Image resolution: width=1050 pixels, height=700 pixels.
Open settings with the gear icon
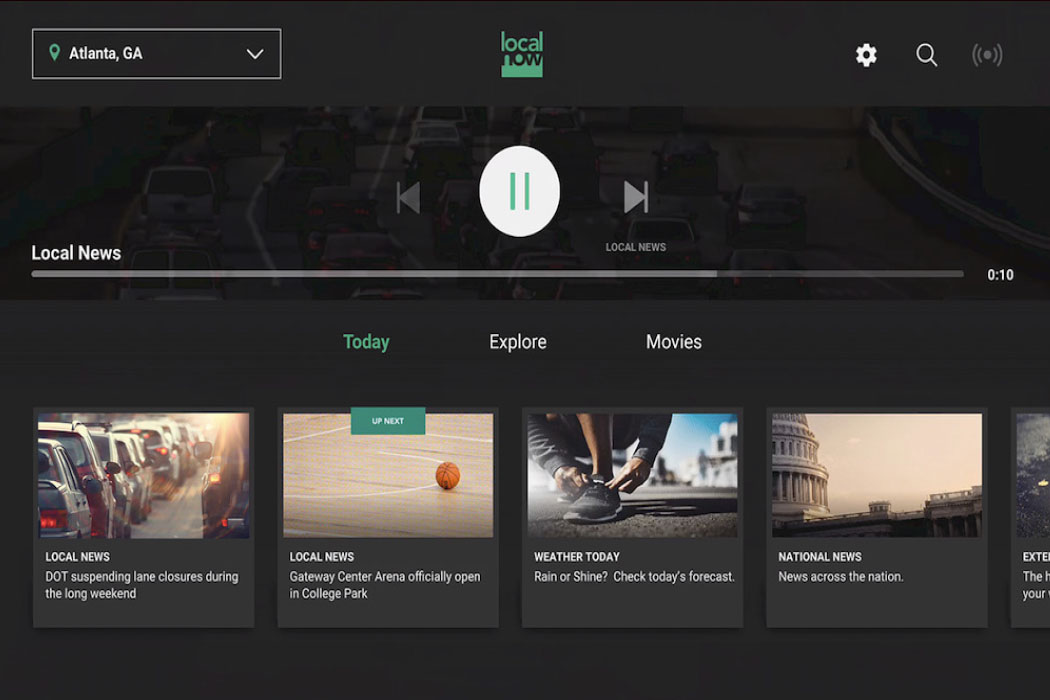point(866,55)
